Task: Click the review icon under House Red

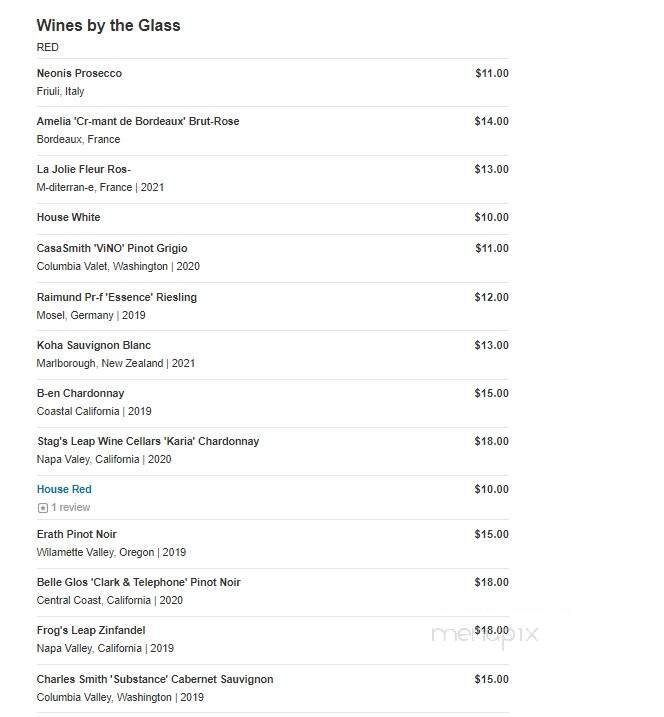Action: coord(42,508)
